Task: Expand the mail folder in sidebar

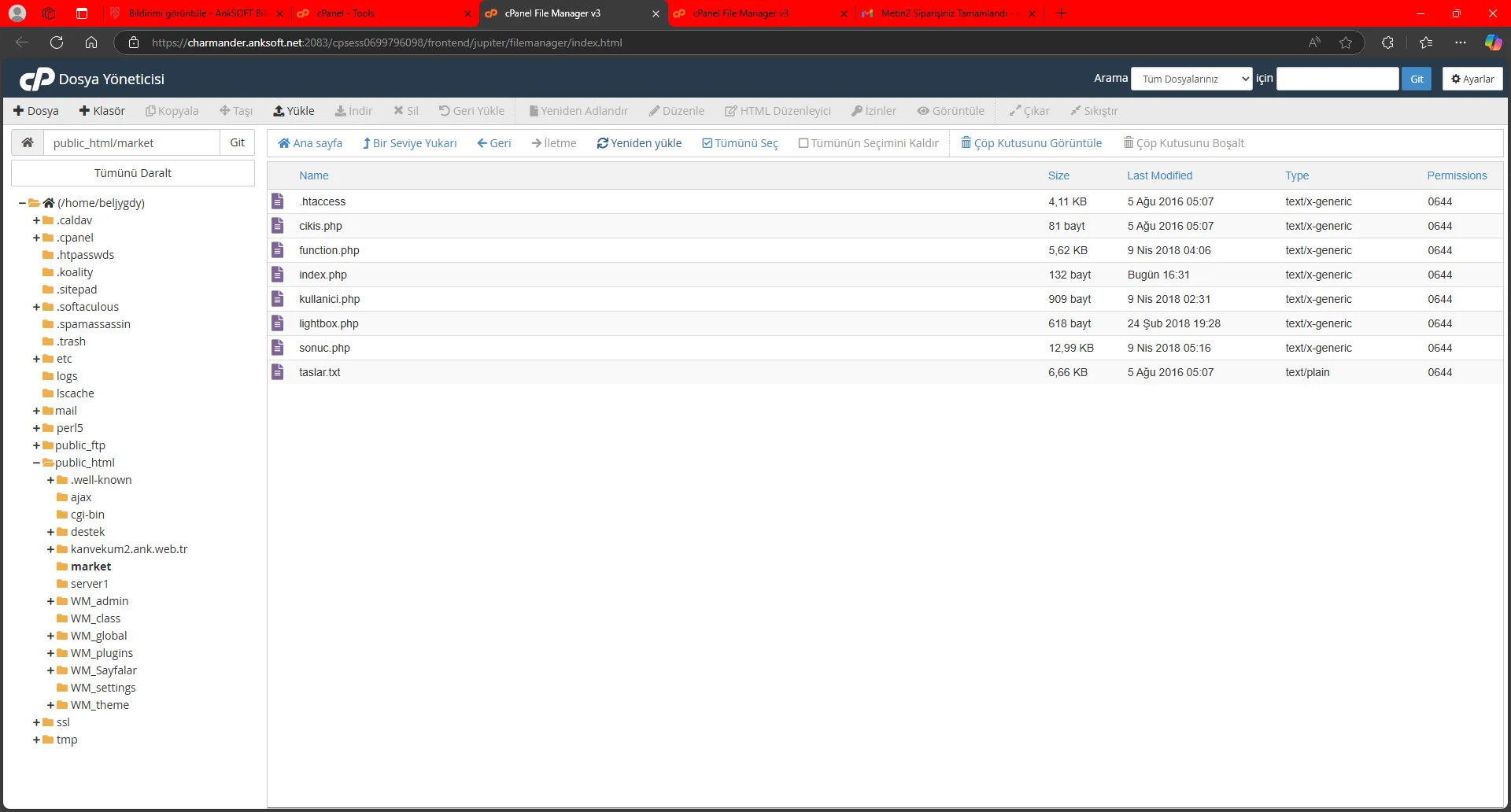Action: pyautogui.click(x=36, y=411)
